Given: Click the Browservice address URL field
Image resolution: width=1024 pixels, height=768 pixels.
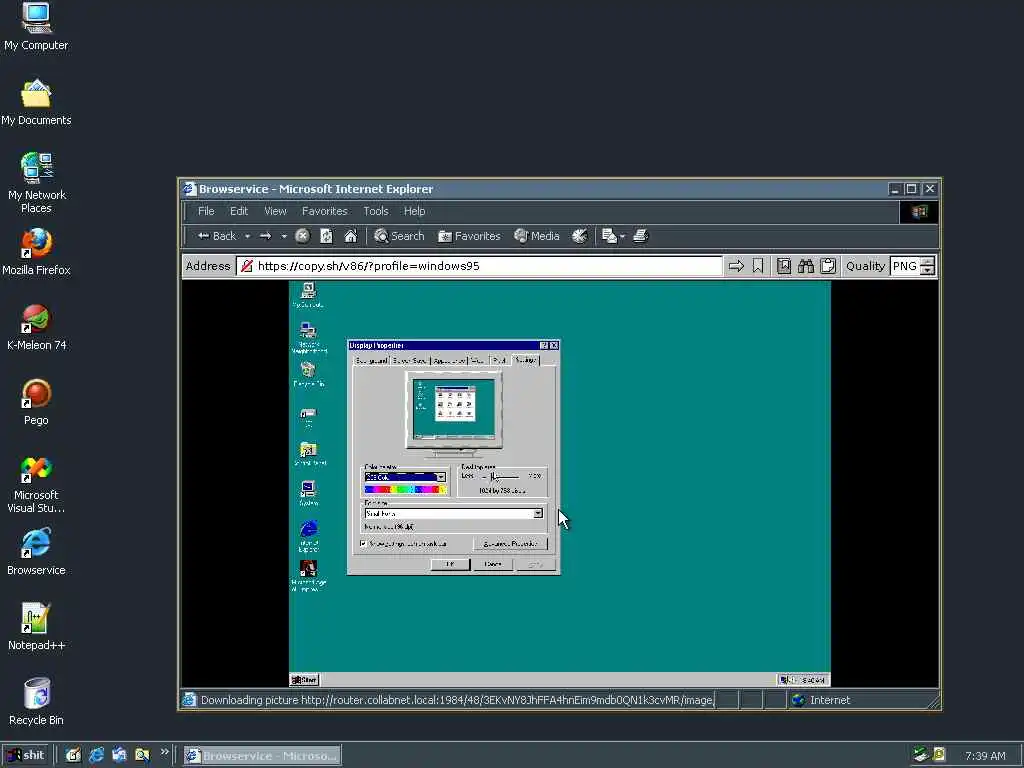Looking at the screenshot, I should (x=480, y=266).
